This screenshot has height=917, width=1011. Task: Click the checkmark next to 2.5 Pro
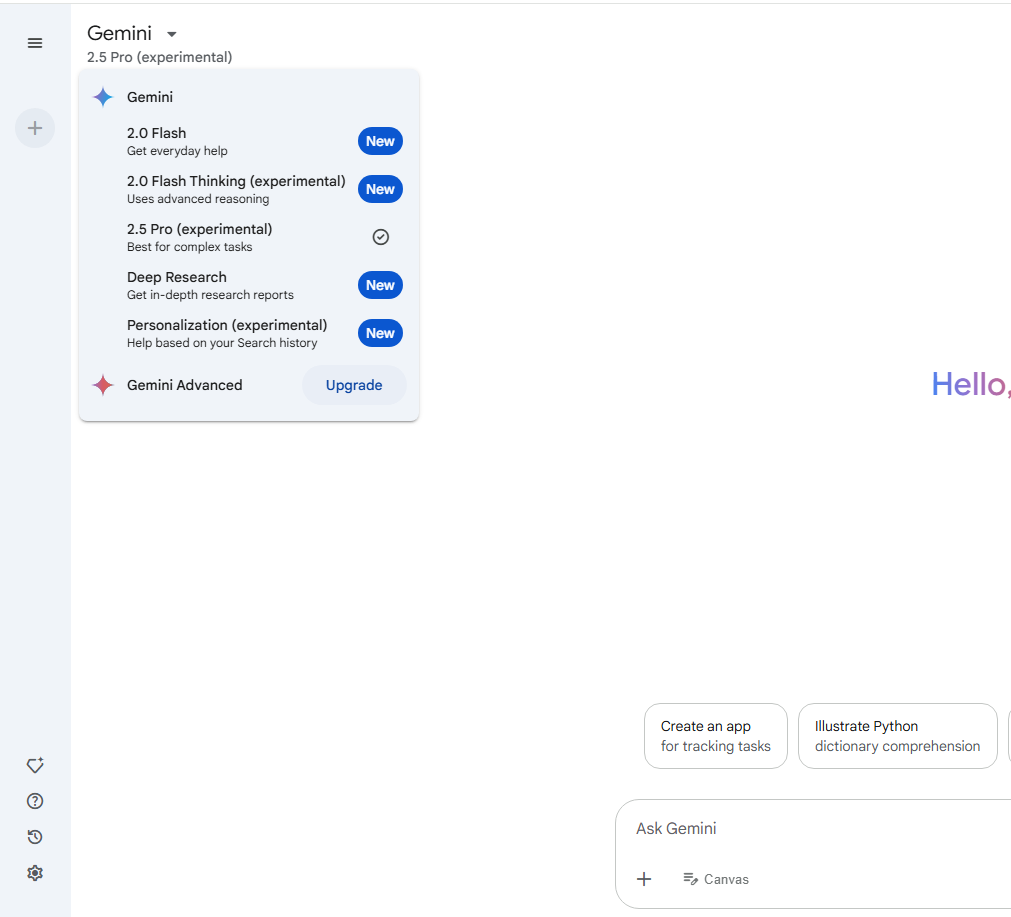pos(381,237)
